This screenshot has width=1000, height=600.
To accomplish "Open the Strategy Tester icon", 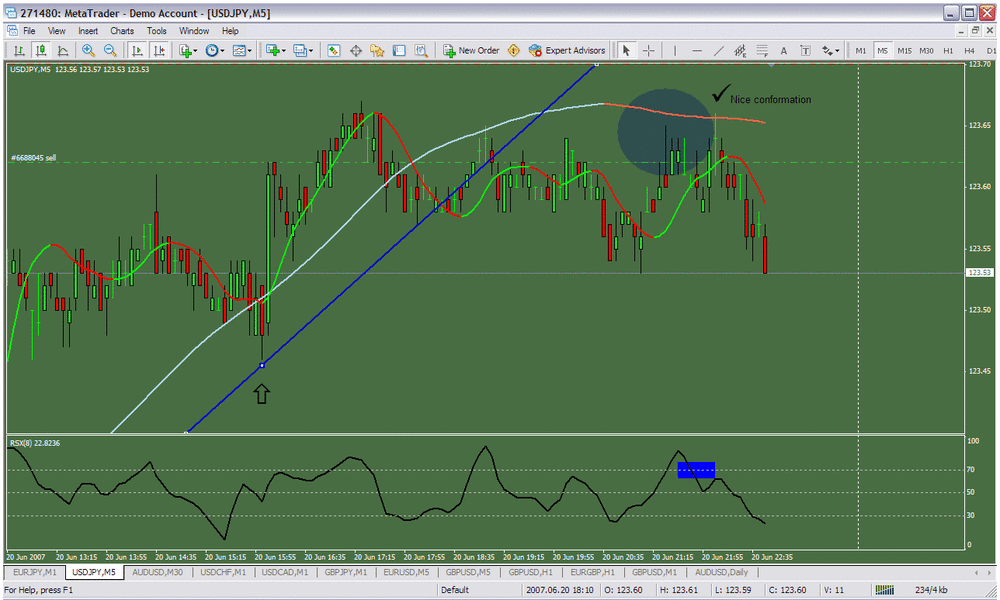I will pos(421,50).
